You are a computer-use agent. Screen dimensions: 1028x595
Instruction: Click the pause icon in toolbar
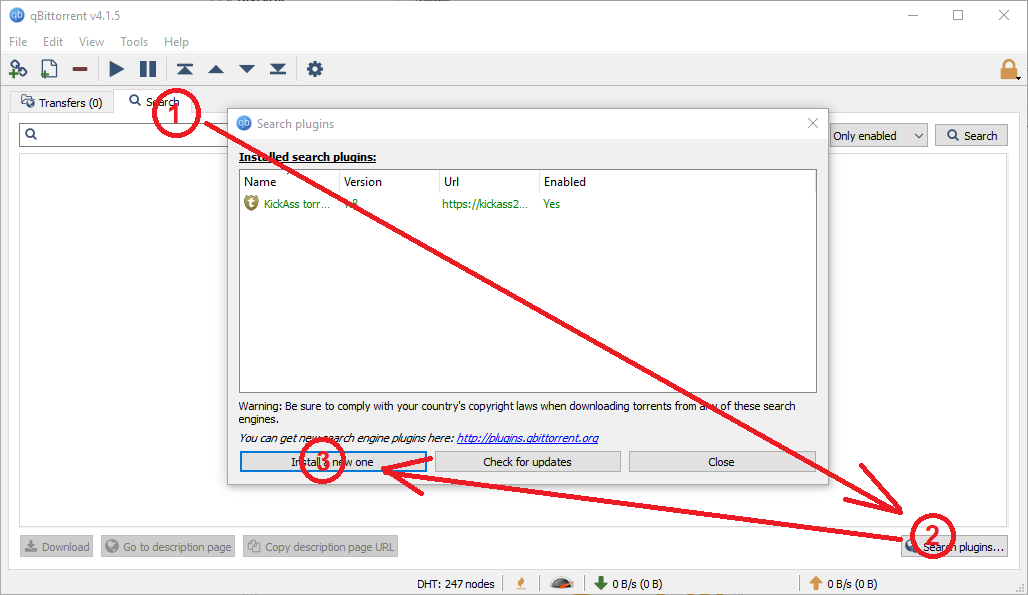148,69
